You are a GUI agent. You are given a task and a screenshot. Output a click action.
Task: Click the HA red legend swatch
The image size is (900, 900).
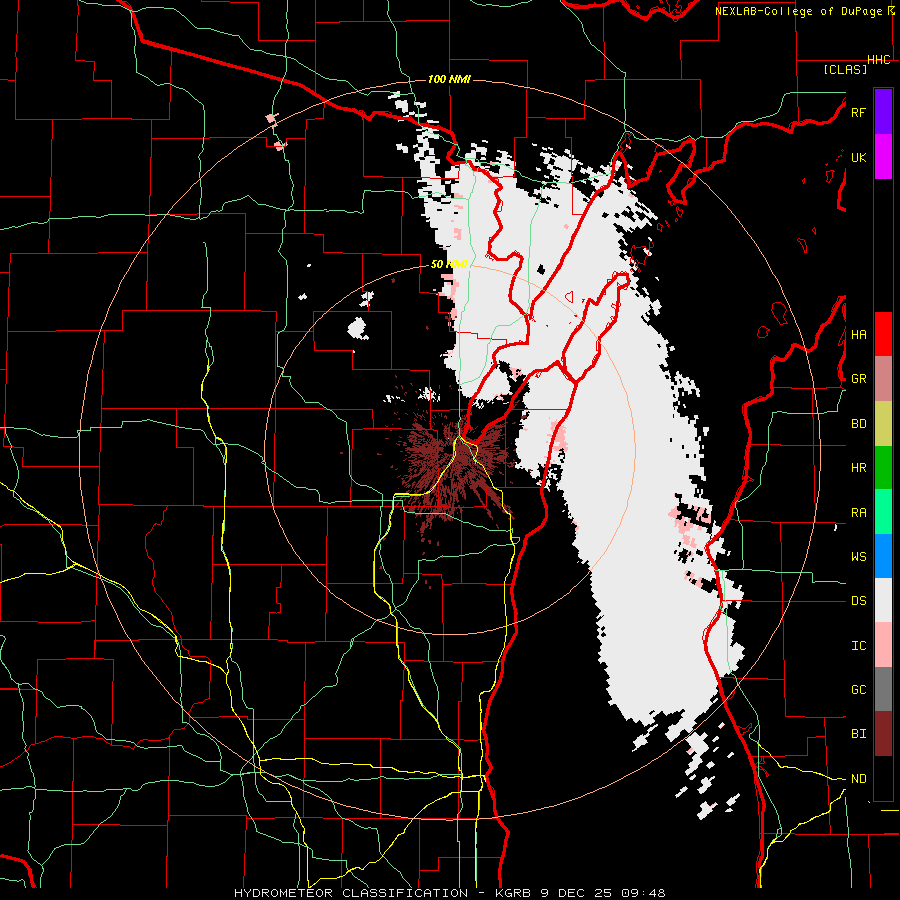pyautogui.click(x=883, y=334)
